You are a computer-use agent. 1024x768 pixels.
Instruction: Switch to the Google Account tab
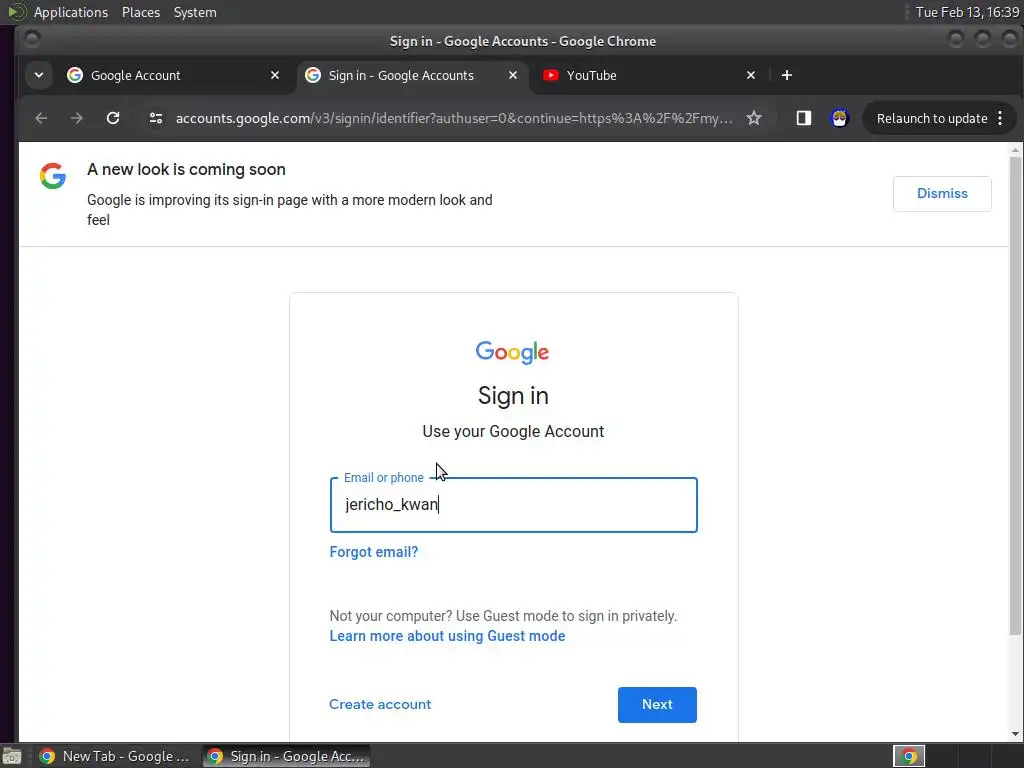click(x=173, y=75)
